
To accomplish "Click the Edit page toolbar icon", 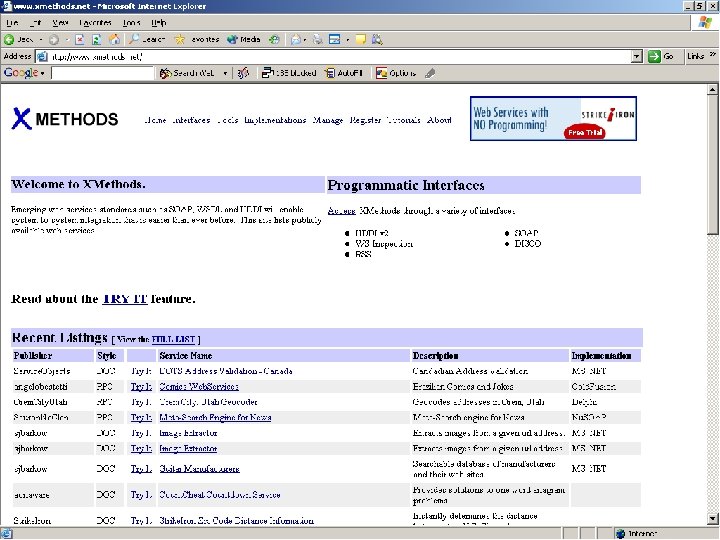I will 335,39.
